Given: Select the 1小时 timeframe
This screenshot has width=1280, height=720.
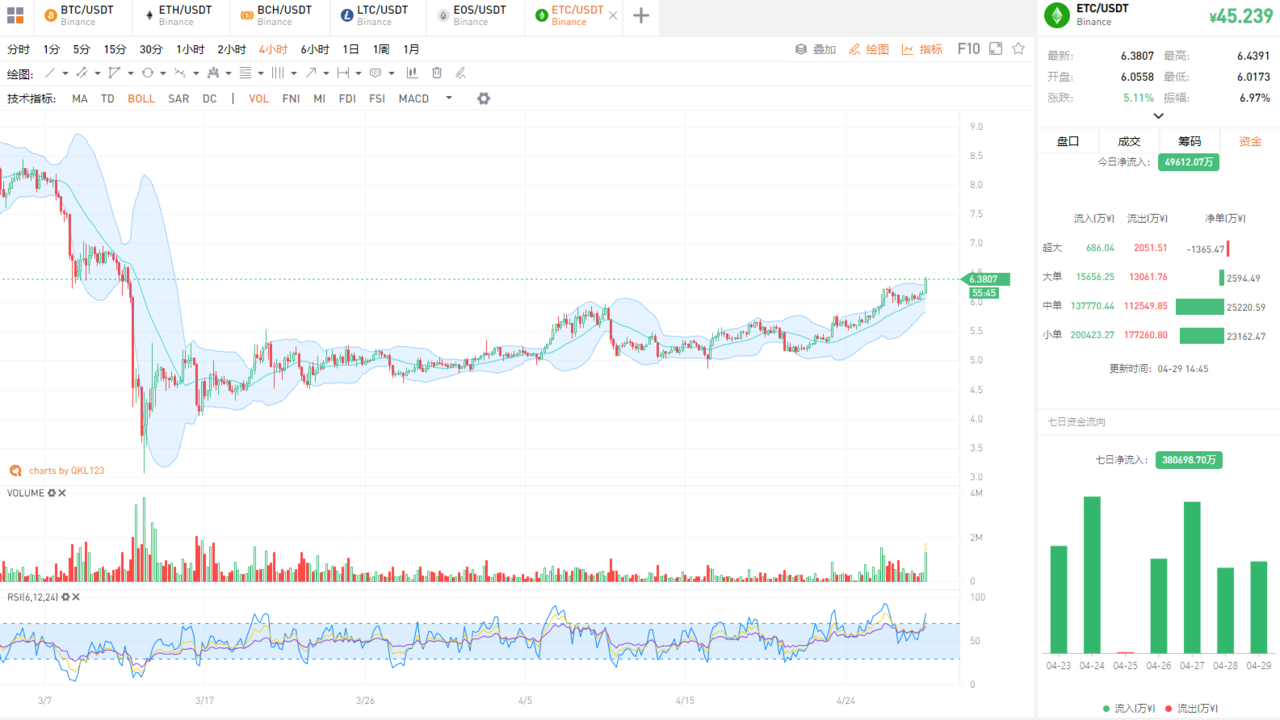Looking at the screenshot, I should coord(190,49).
